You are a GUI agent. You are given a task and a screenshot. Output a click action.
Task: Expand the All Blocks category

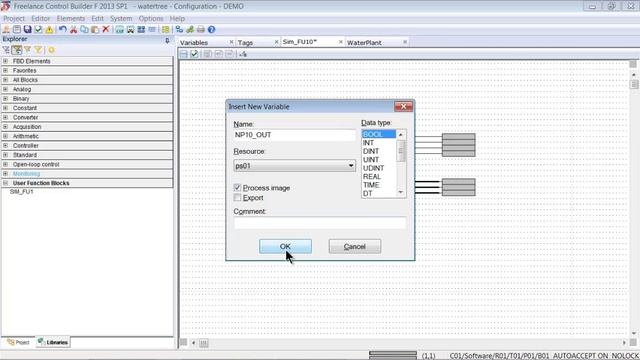click(5, 80)
